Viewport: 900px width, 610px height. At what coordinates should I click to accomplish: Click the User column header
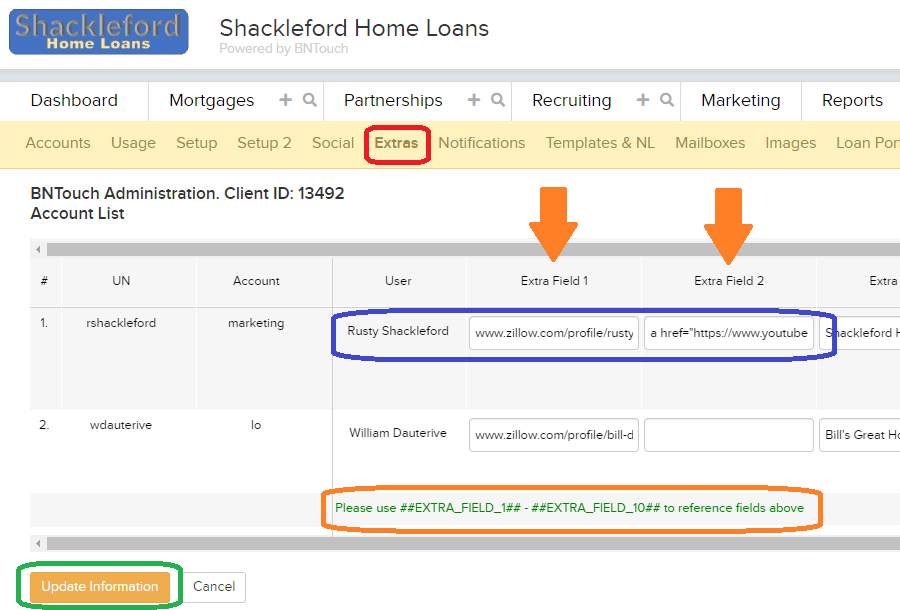tap(398, 281)
